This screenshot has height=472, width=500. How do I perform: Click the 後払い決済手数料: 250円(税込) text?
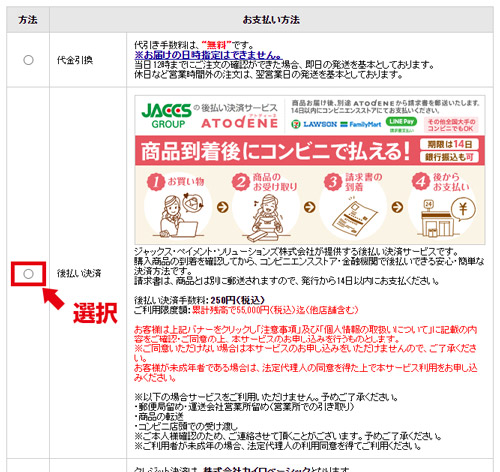[199, 300]
